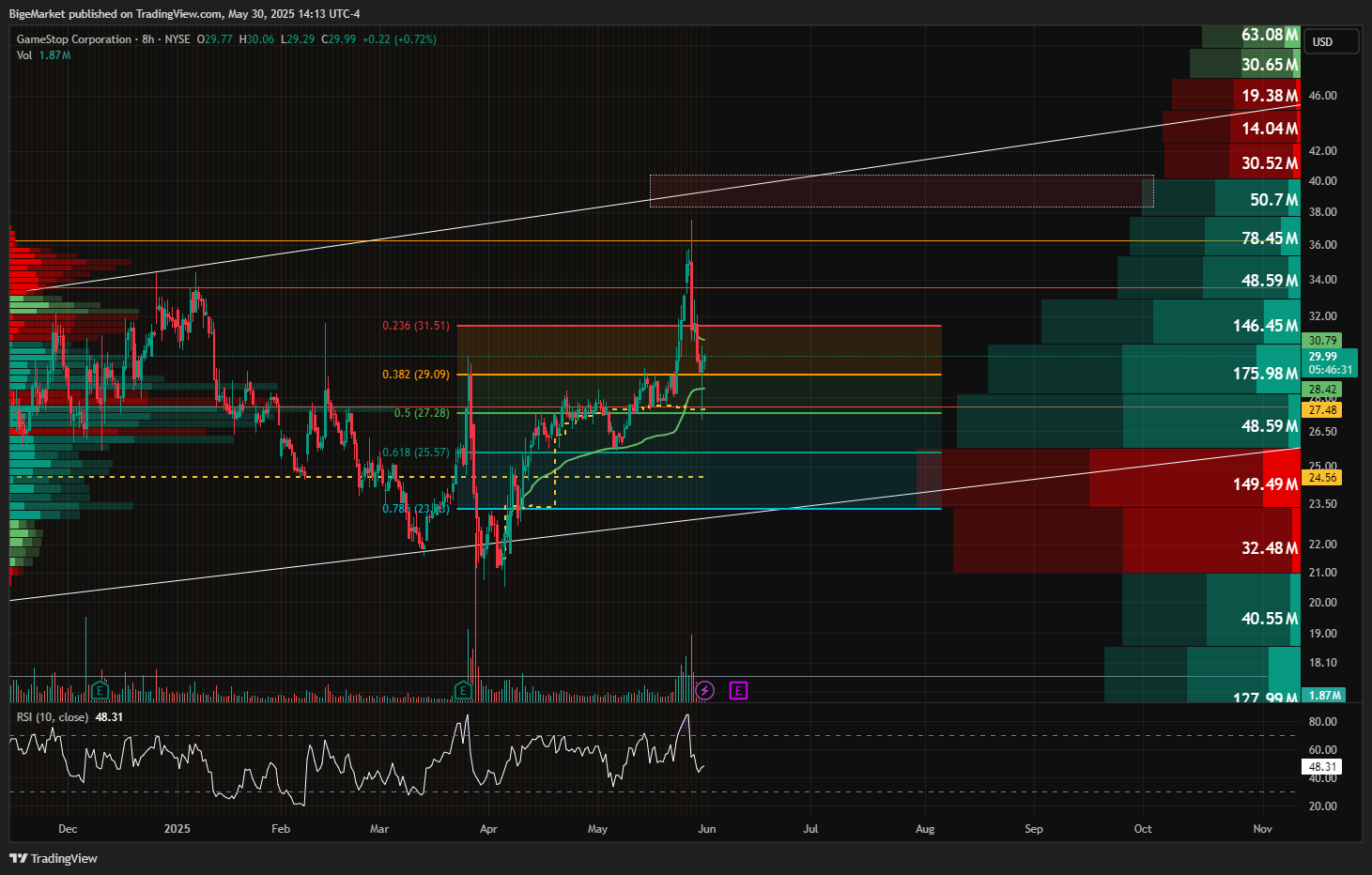Click the 0.618 (25.57) Fibonacci label
The image size is (1372, 875).
pos(416,453)
